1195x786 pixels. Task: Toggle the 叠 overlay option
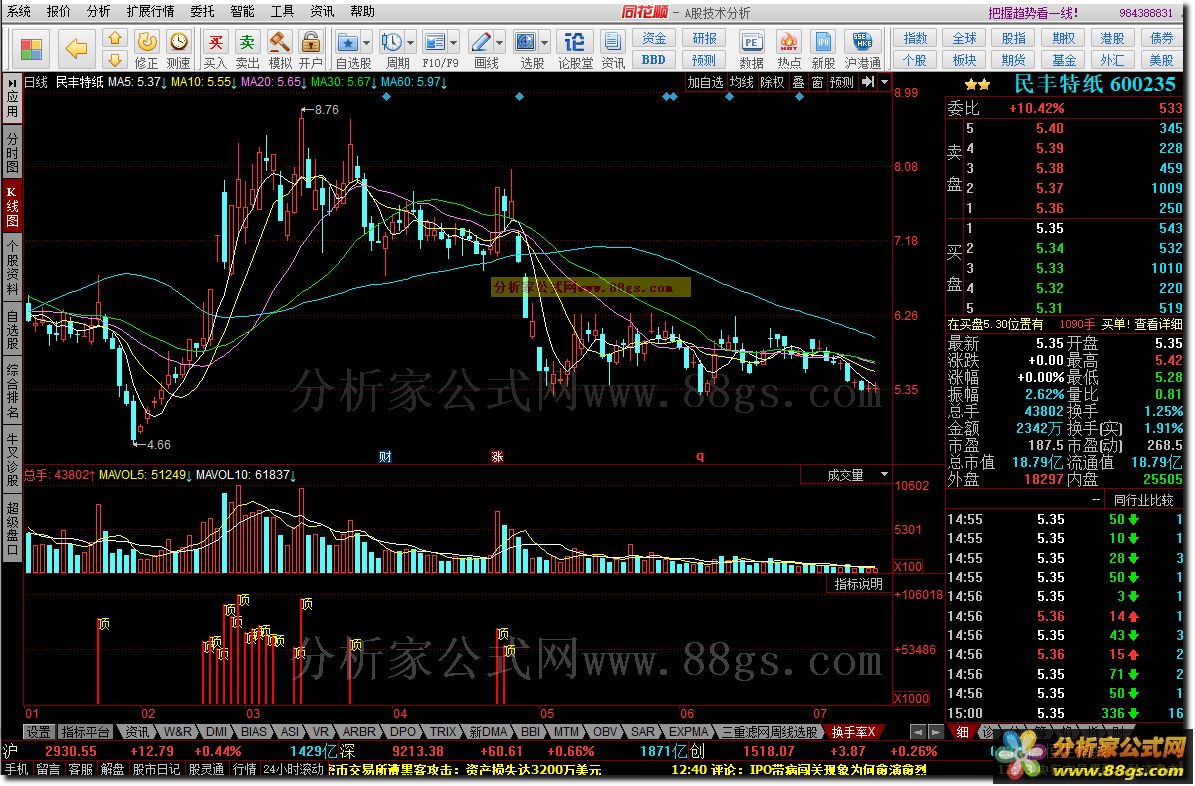click(798, 82)
